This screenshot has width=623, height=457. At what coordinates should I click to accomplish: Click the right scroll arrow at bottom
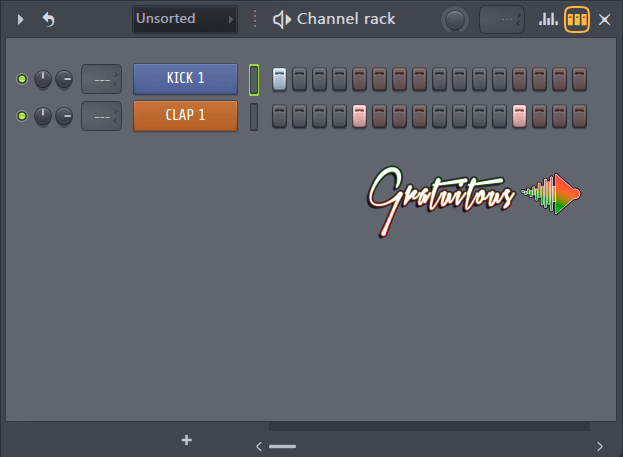600,446
